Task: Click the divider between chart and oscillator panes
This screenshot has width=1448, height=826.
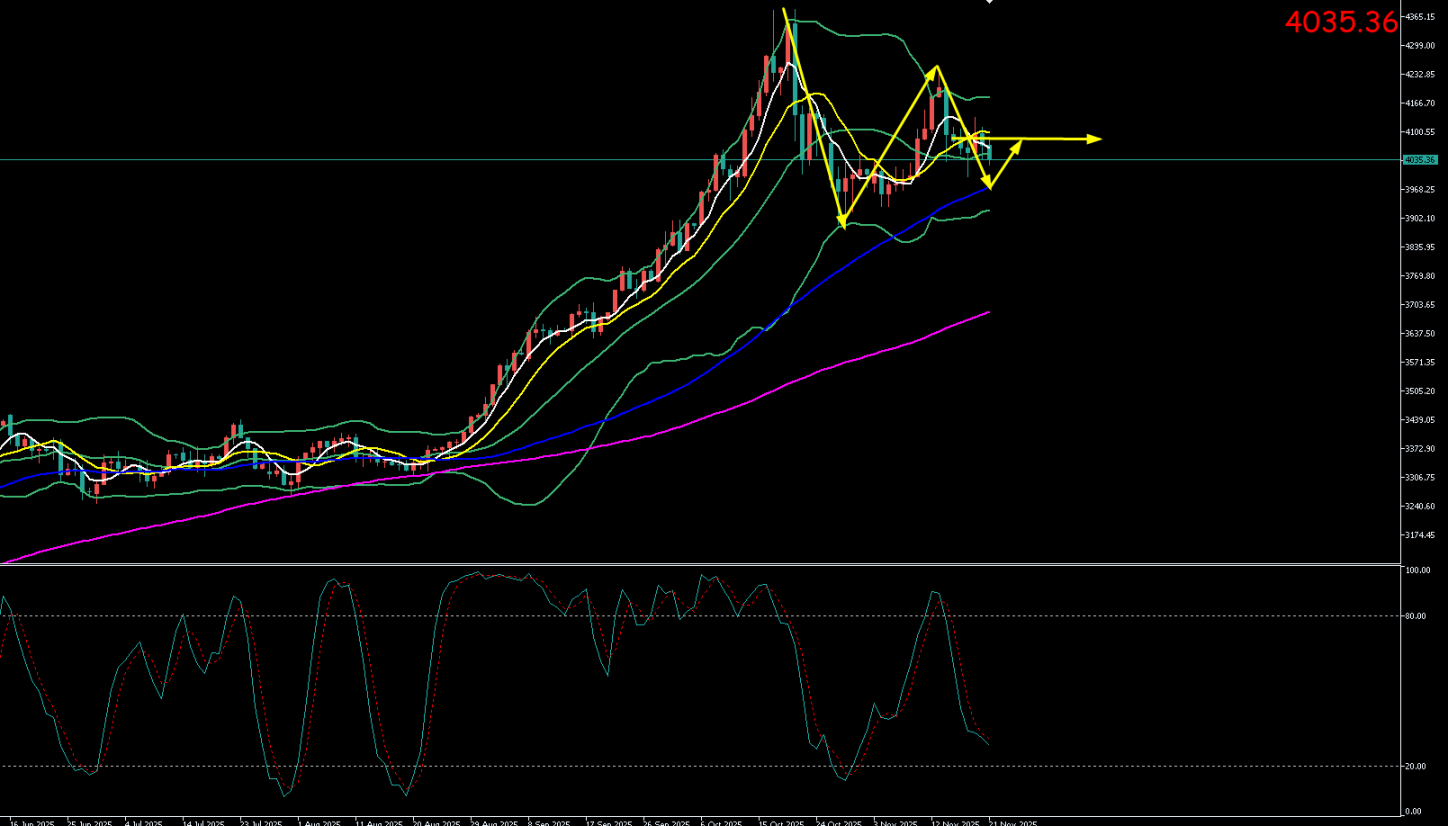Action: 700,564
